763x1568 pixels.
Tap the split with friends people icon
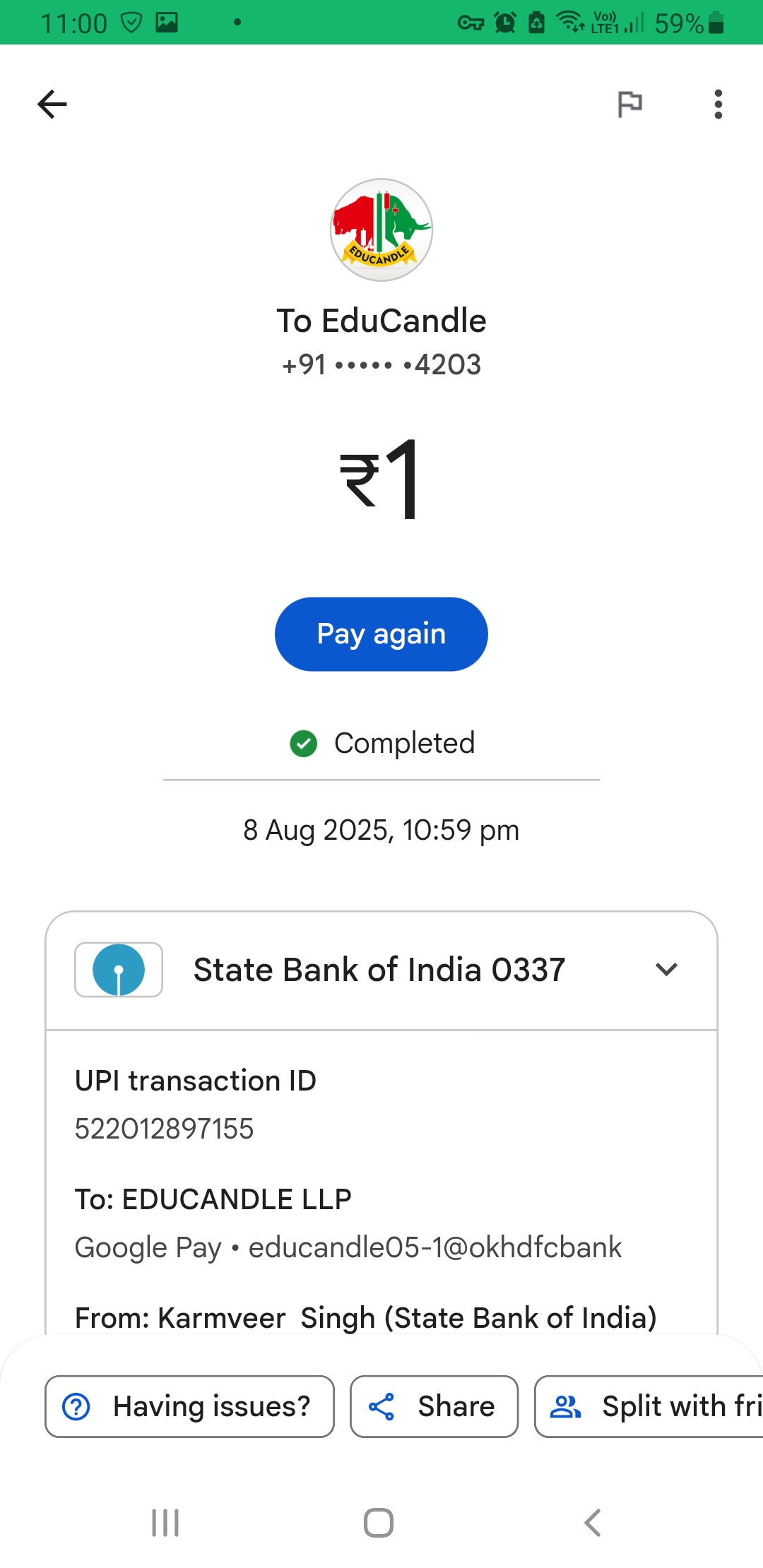tap(565, 1406)
